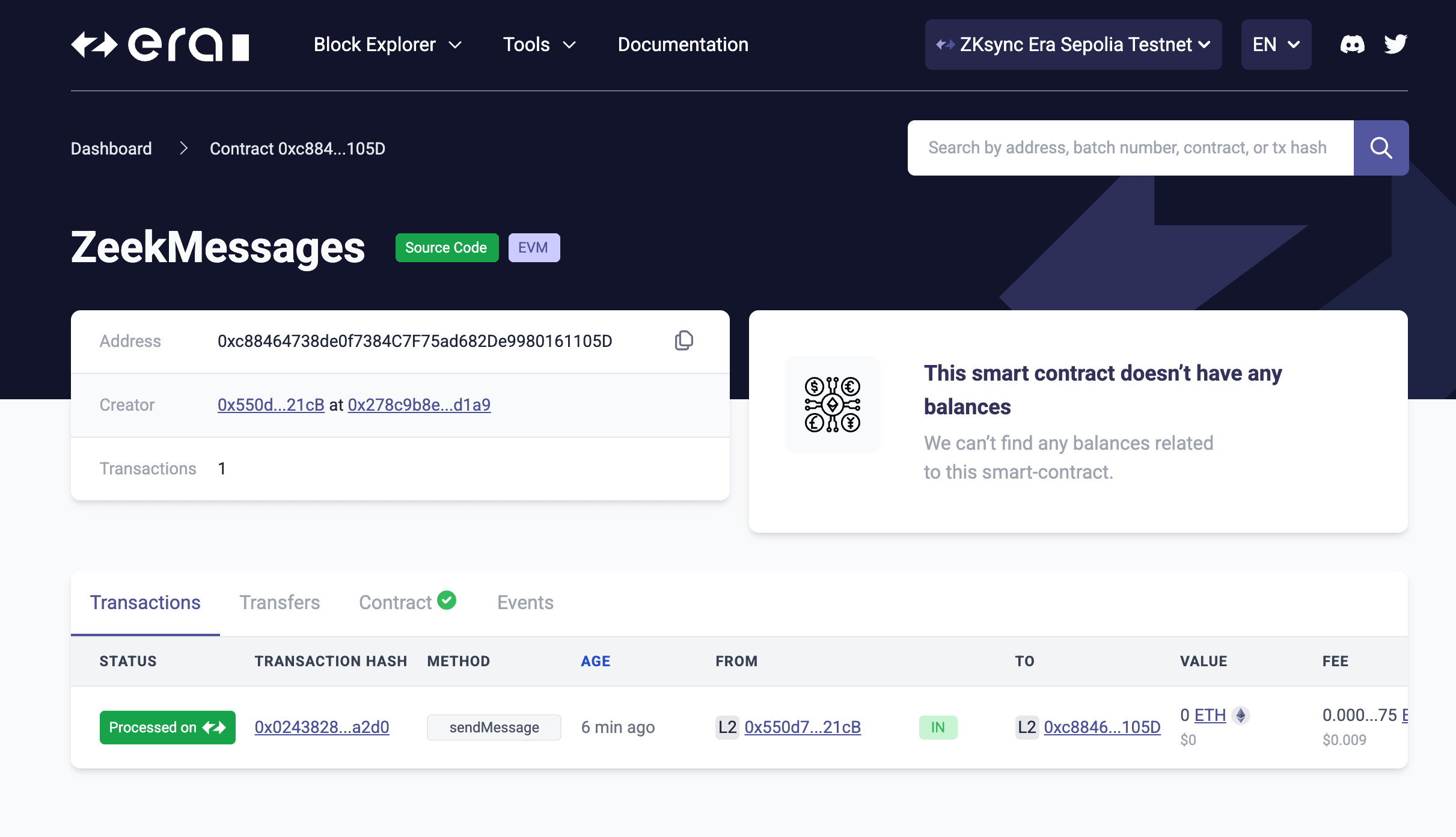Expand the Tools menu
The image size is (1456, 837).
[x=539, y=44]
